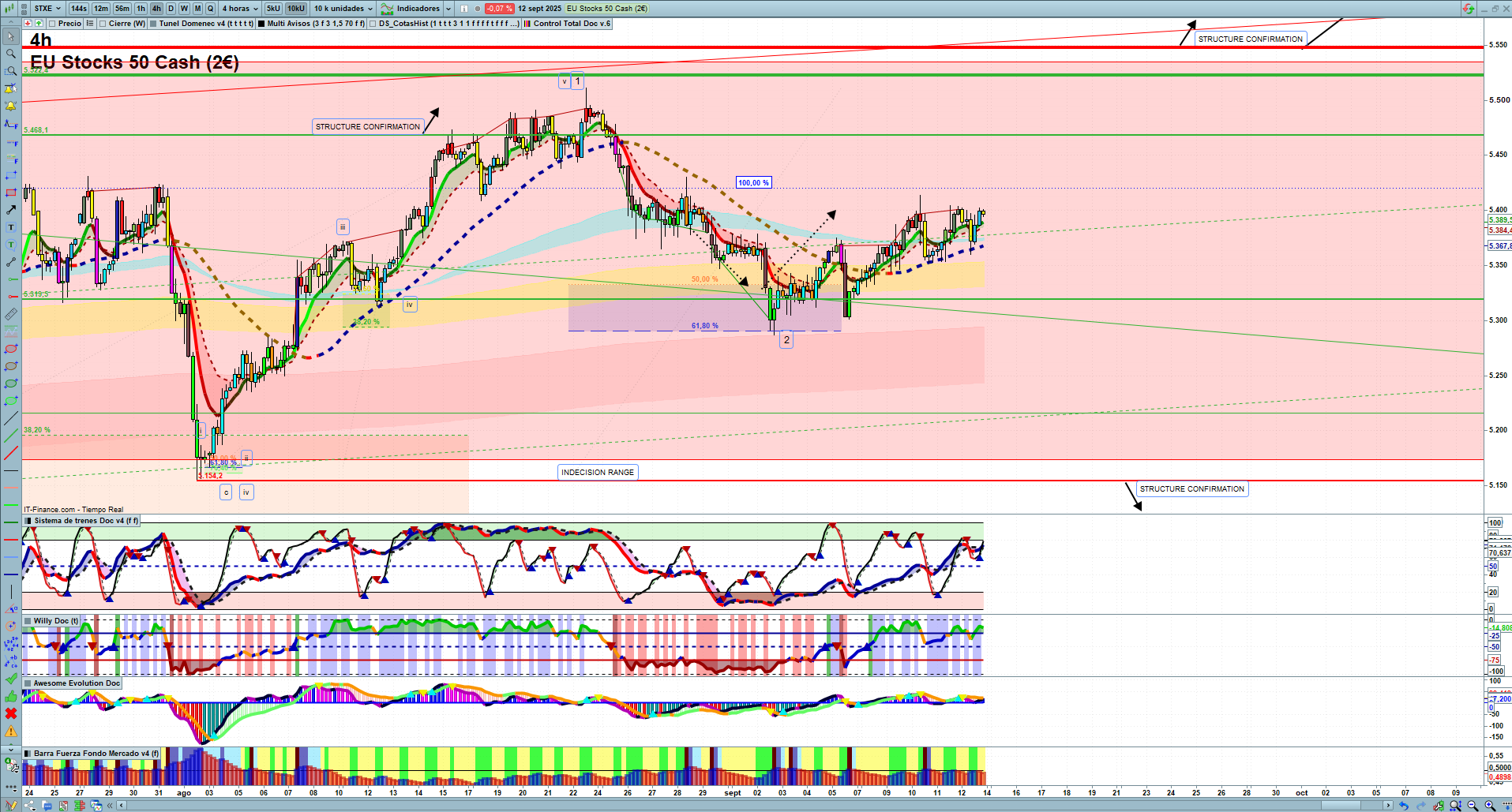
Task: Select the arrow drawing tool
Action: click(x=11, y=210)
